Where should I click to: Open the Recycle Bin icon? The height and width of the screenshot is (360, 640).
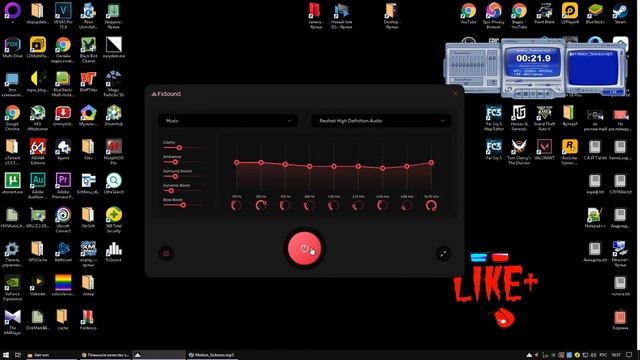point(620,320)
